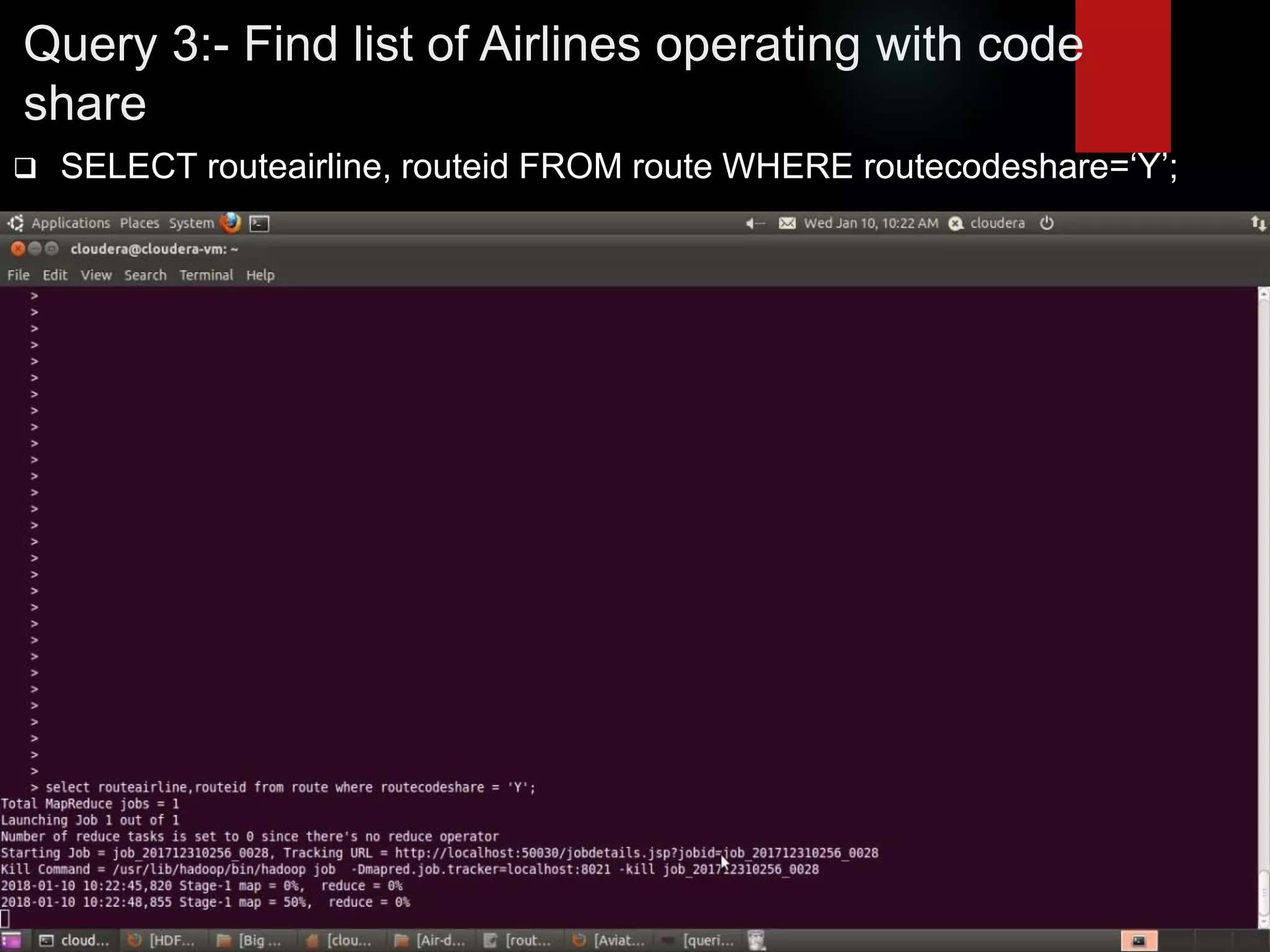
Task: Click the power shutdown icon
Action: 1047,223
